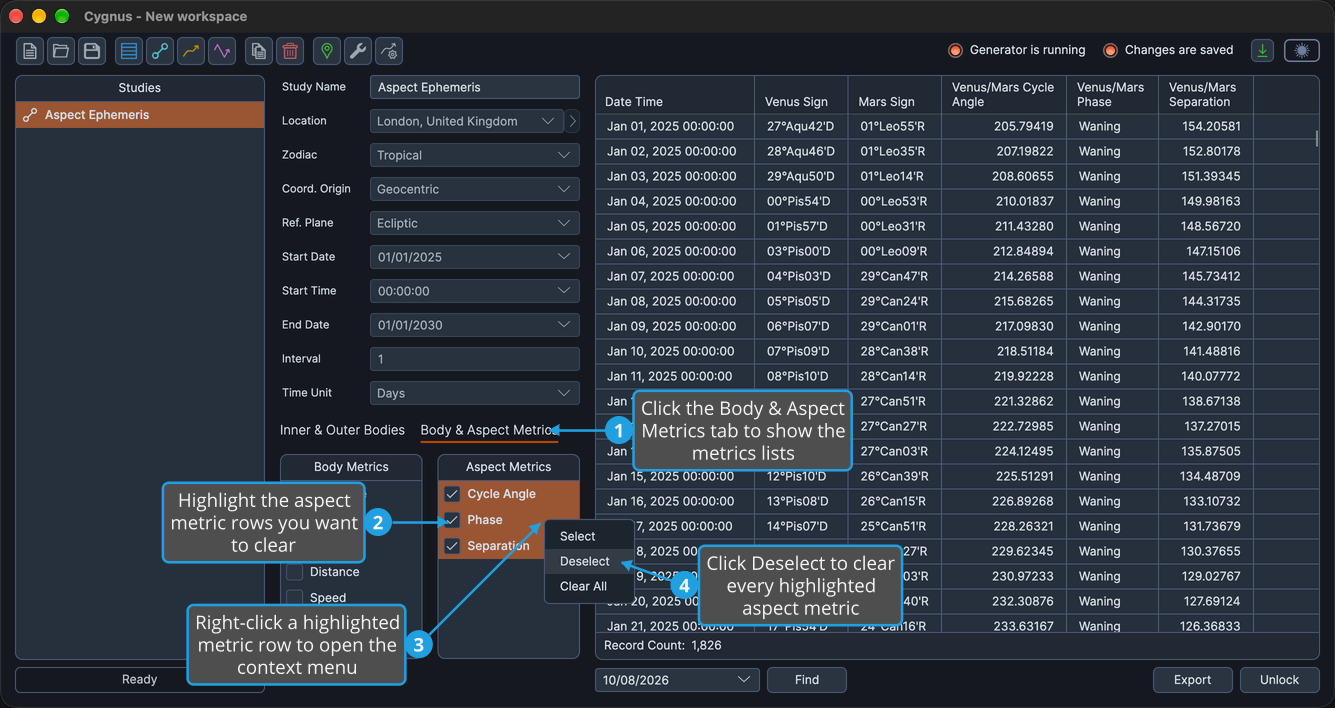Image resolution: width=1335 pixels, height=708 pixels.
Task: Click the 01°Leo35'R Mars sign cell
Action: coord(895,152)
